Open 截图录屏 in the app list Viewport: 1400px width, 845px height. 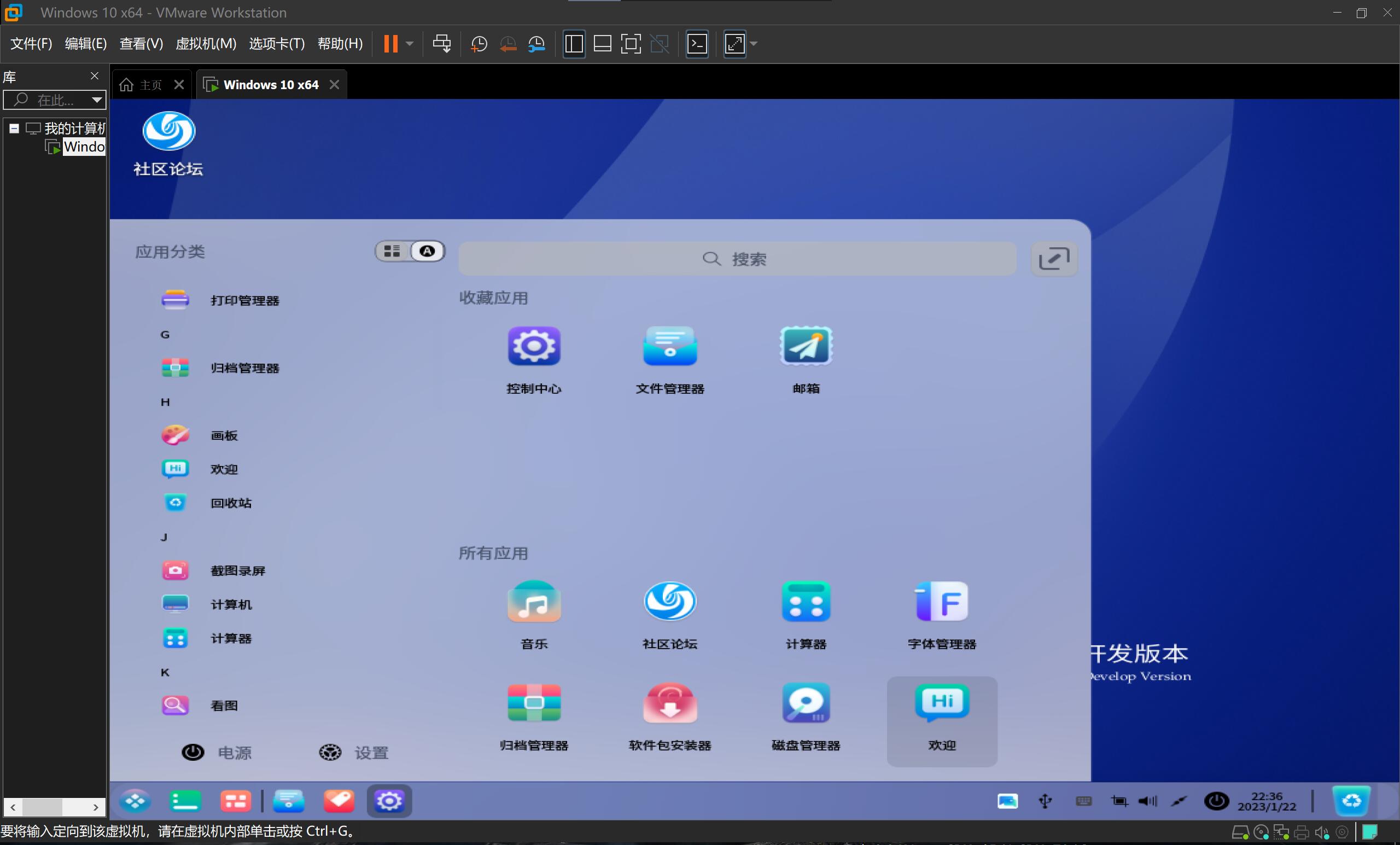[237, 570]
